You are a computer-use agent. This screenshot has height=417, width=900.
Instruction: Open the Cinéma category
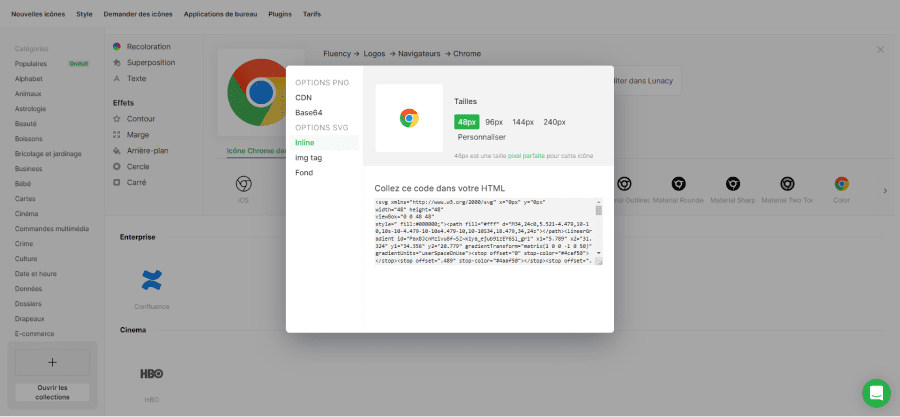click(x=26, y=213)
